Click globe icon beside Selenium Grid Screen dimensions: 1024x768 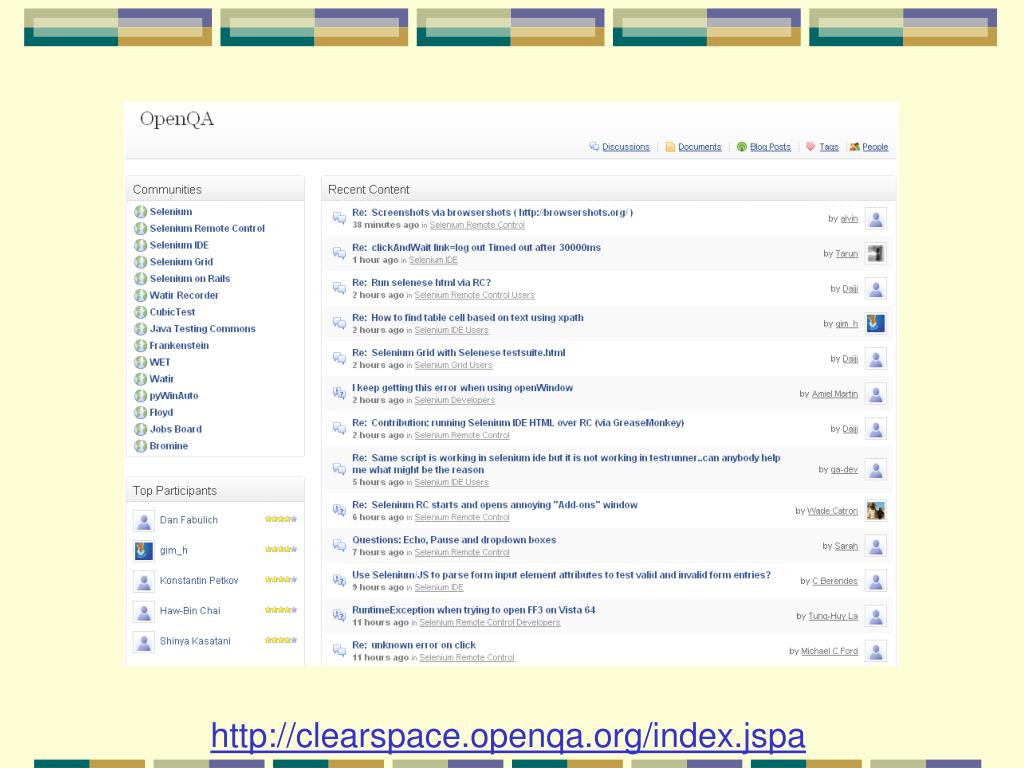click(x=140, y=262)
